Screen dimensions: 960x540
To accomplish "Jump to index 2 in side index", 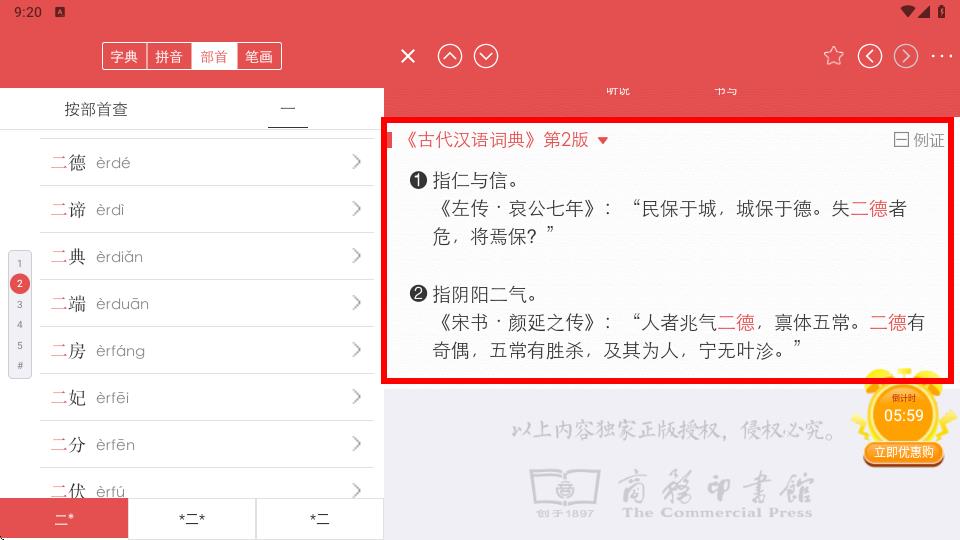I will [x=20, y=283].
